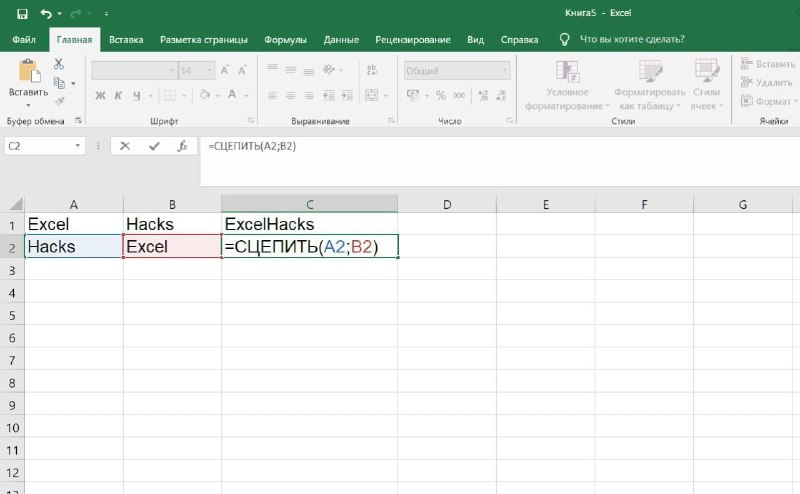Open the Quick Access Toolbar customize arrow
The width and height of the screenshot is (800, 494).
tap(106, 14)
